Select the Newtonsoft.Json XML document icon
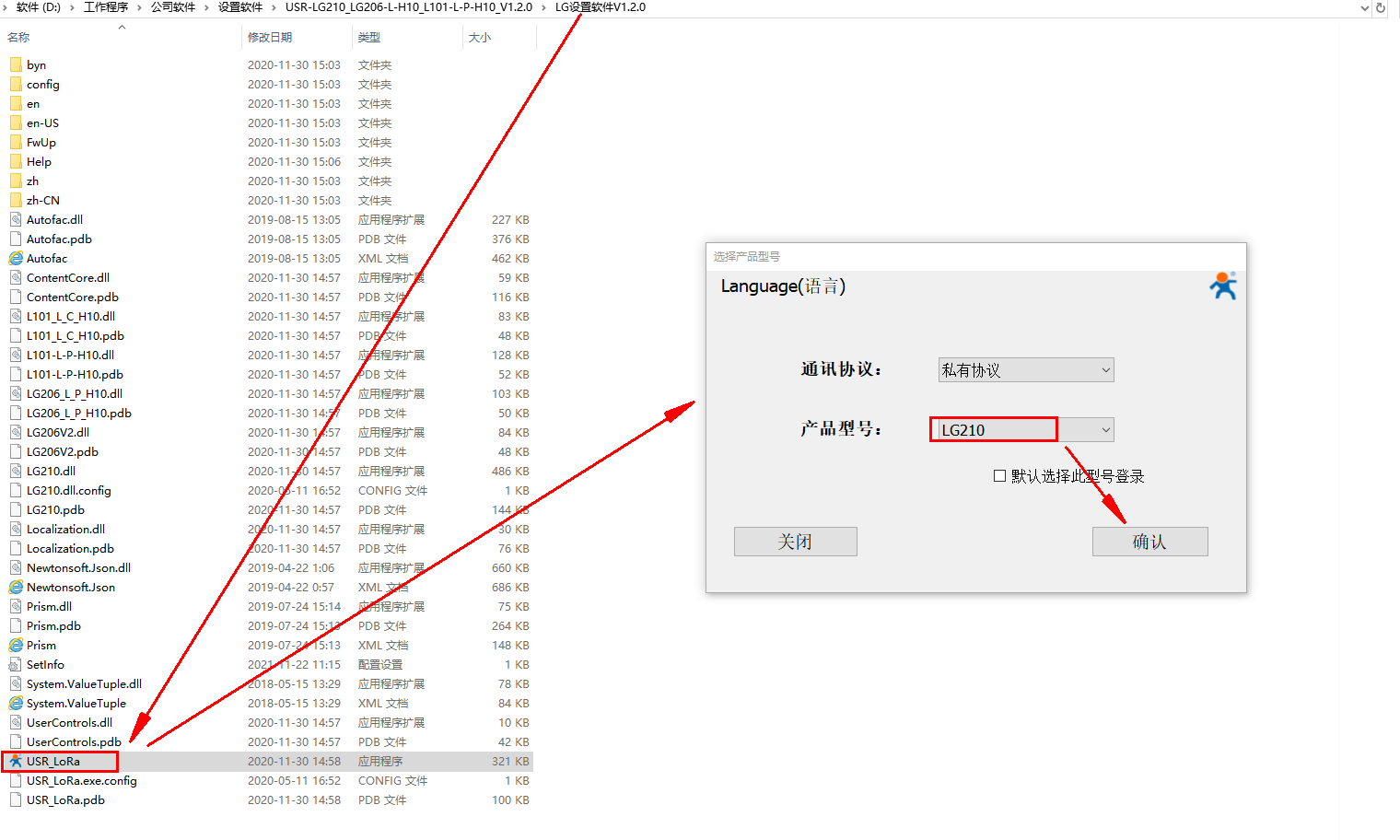The width and height of the screenshot is (1400, 840). coord(16,588)
